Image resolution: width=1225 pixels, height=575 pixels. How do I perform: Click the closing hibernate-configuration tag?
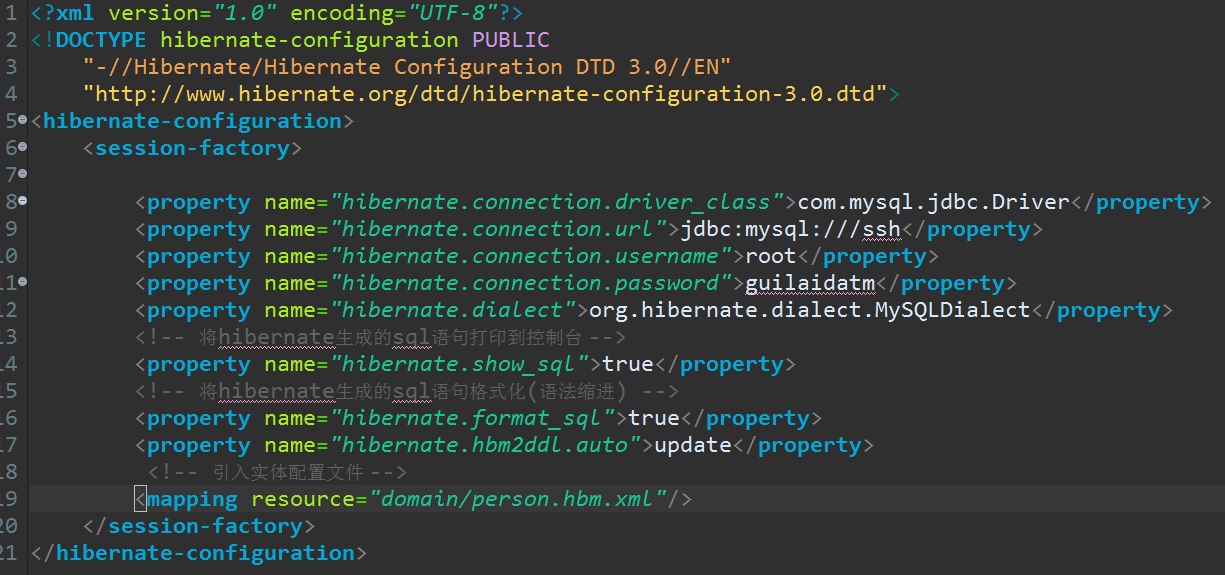click(x=200, y=553)
